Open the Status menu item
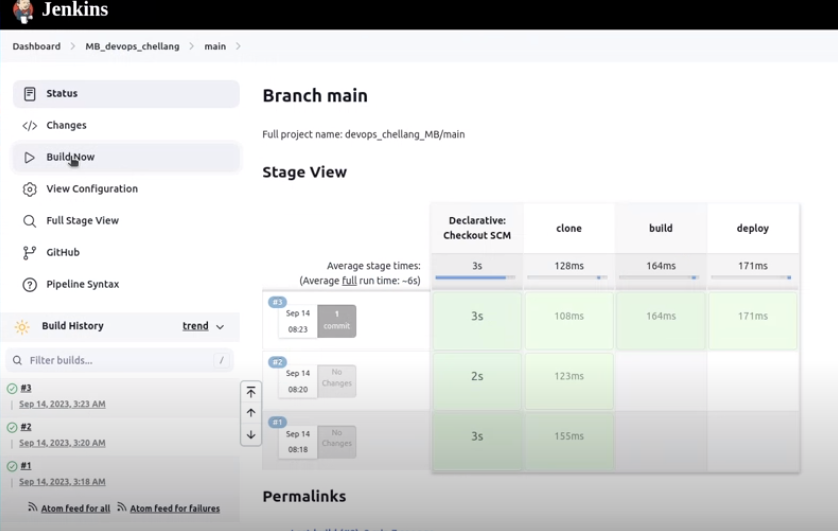Viewport: 838px width, 531px height. coord(126,93)
